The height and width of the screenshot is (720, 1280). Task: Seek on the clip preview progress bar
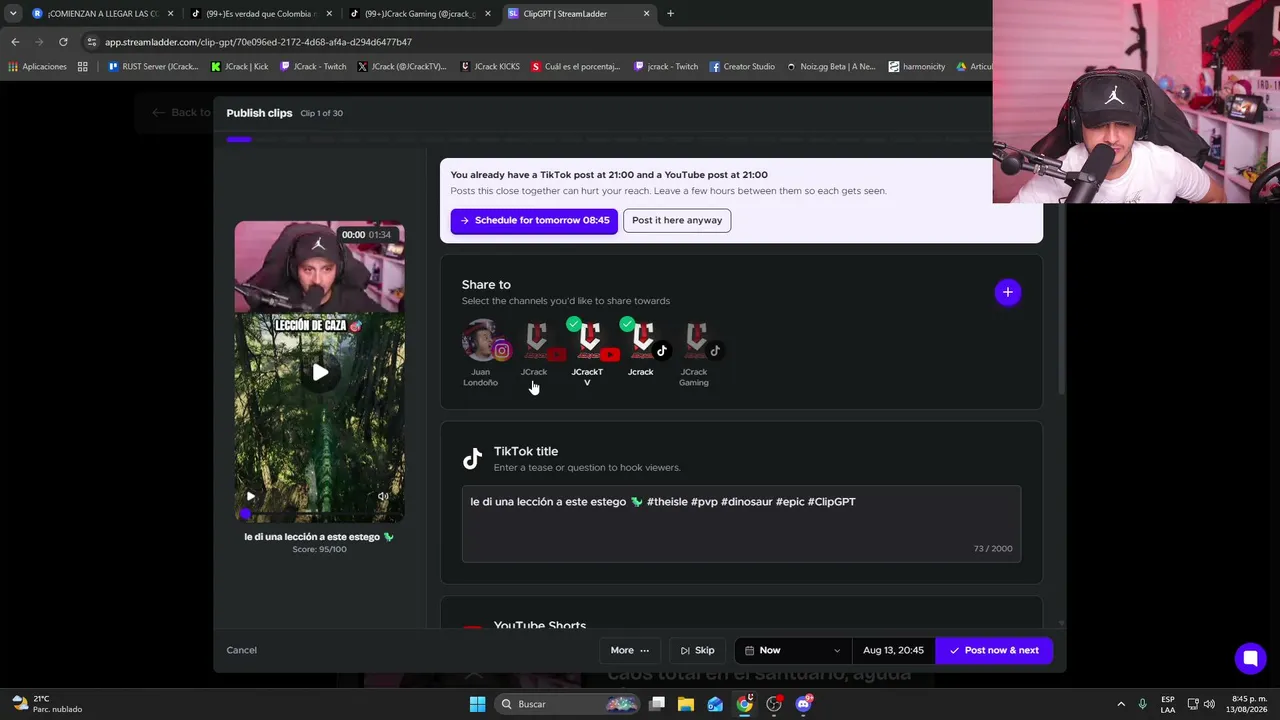[x=320, y=514]
